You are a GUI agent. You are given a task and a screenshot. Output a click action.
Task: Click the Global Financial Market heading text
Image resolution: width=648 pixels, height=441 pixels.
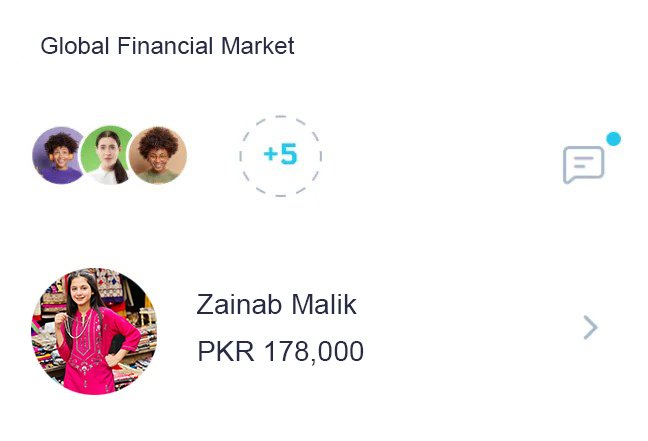tap(167, 46)
